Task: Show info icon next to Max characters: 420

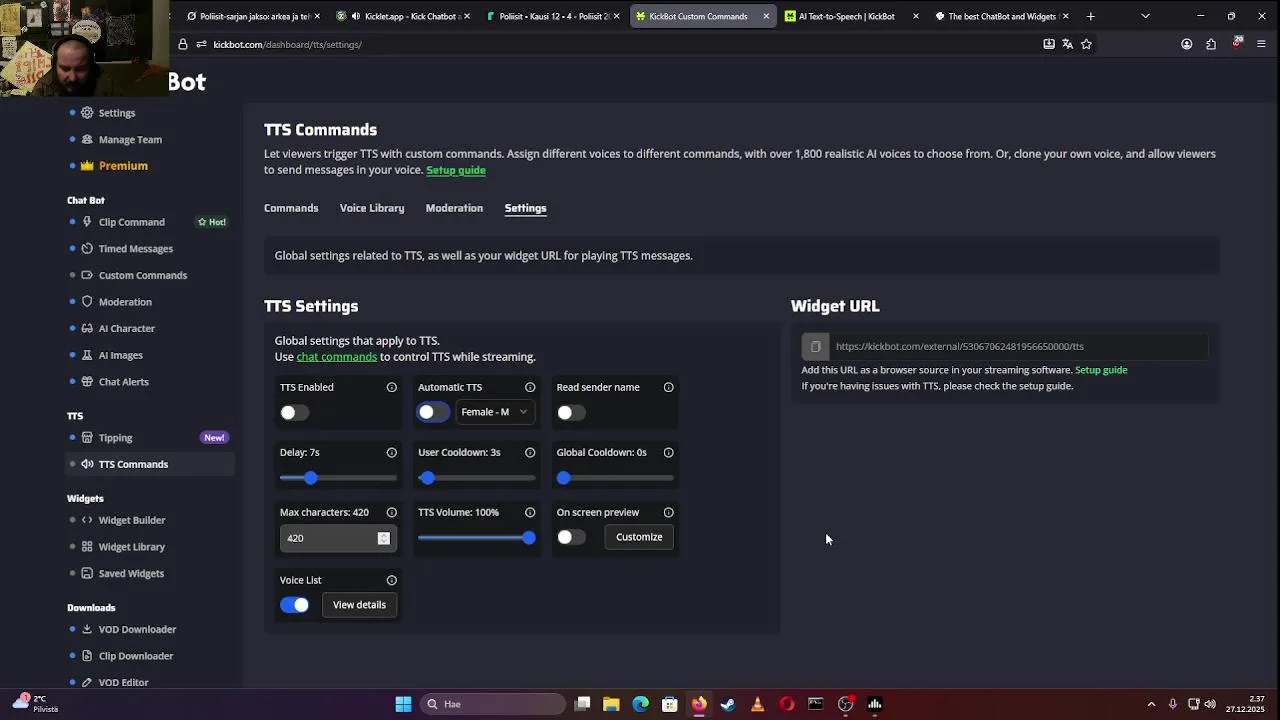Action: pyautogui.click(x=392, y=512)
